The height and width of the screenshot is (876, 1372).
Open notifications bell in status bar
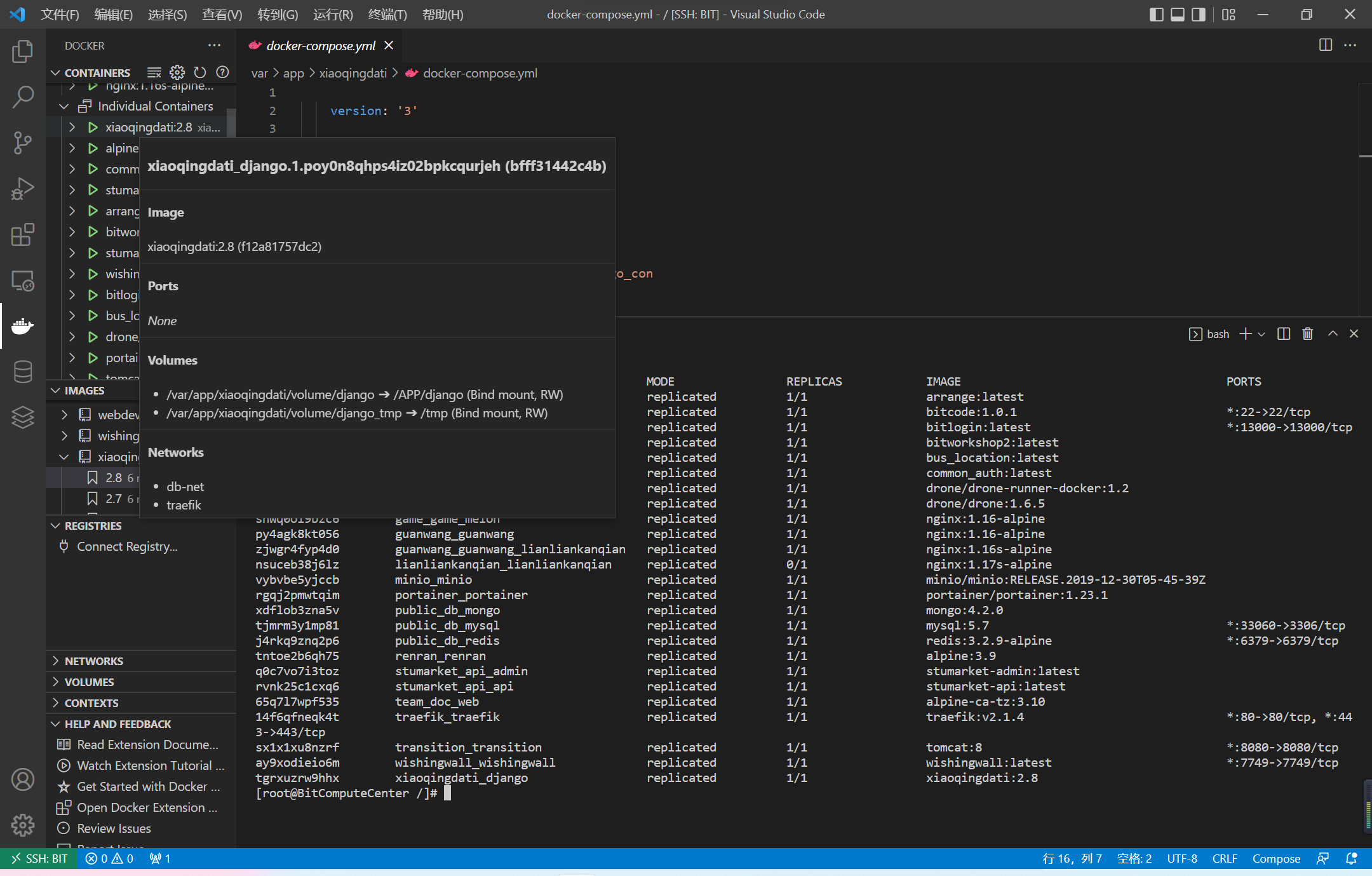coord(1352,859)
